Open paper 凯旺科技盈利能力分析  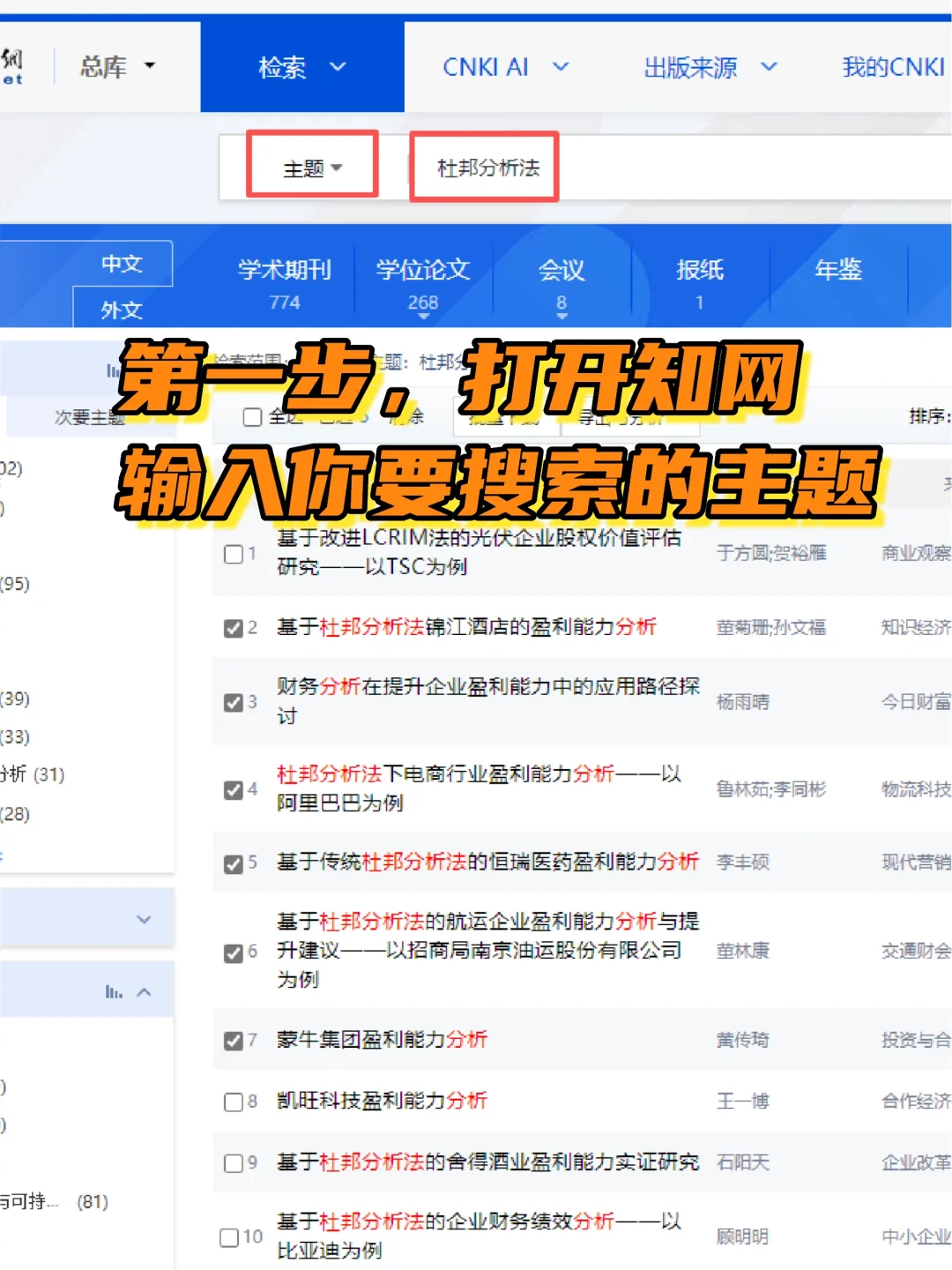[382, 1101]
